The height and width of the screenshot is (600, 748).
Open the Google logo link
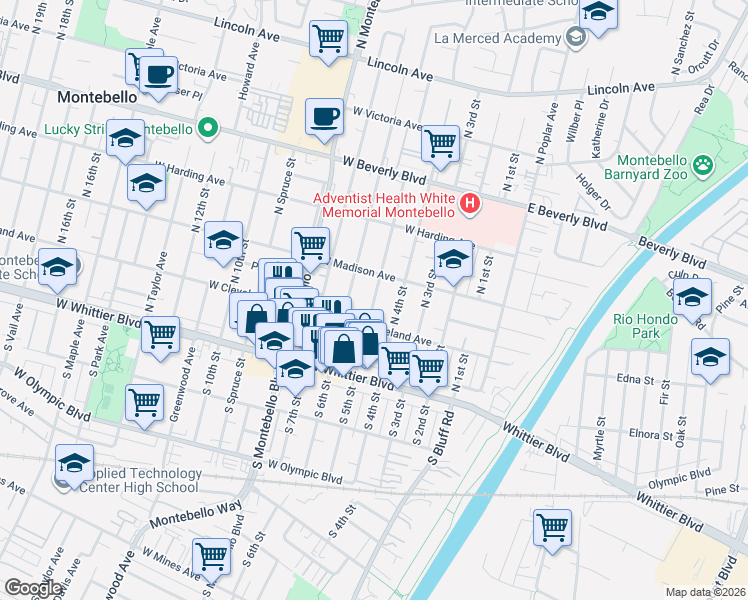click(x=33, y=589)
